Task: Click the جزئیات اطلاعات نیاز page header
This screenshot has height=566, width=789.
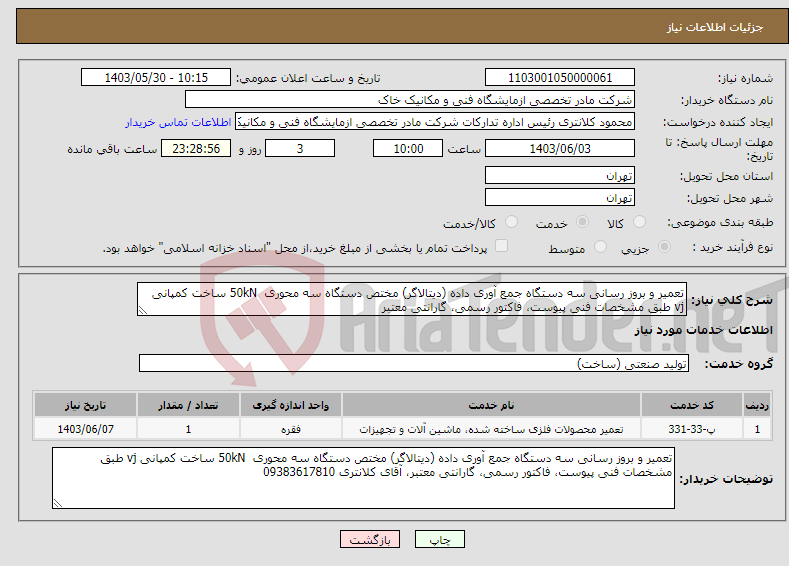Action: pos(715,27)
